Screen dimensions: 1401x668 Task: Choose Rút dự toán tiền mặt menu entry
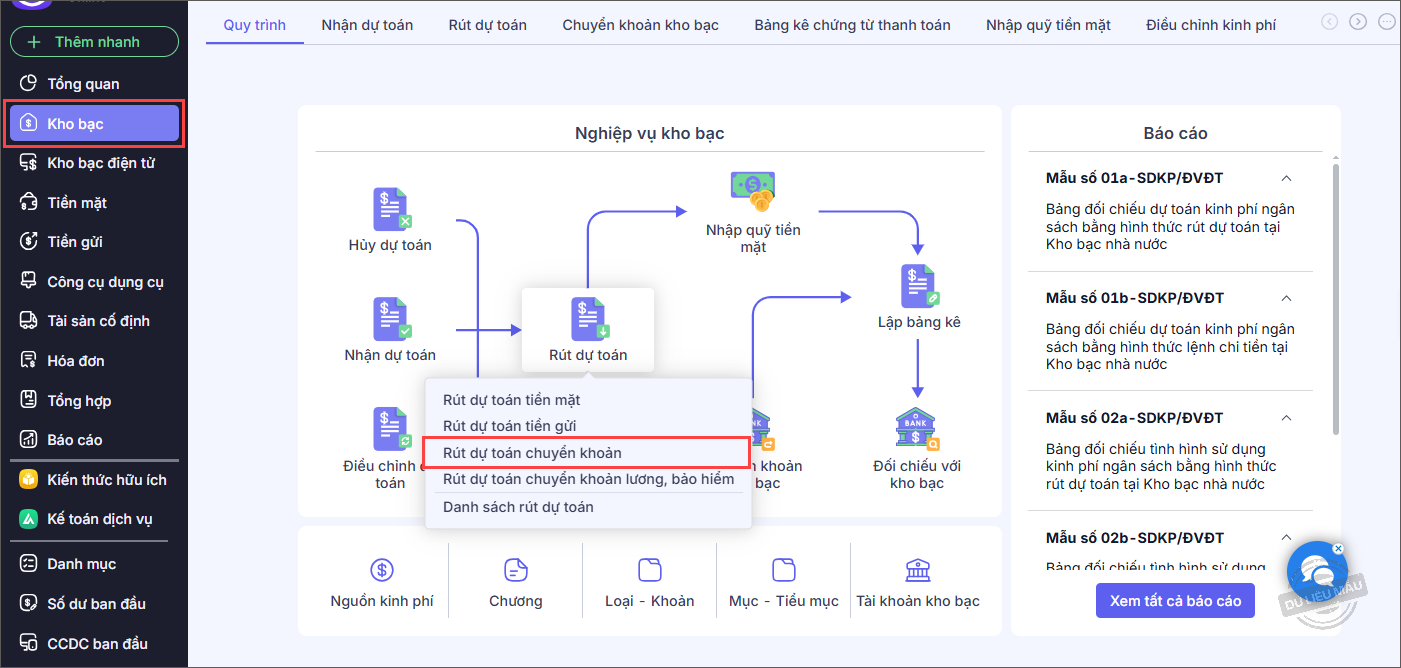pyautogui.click(x=511, y=400)
